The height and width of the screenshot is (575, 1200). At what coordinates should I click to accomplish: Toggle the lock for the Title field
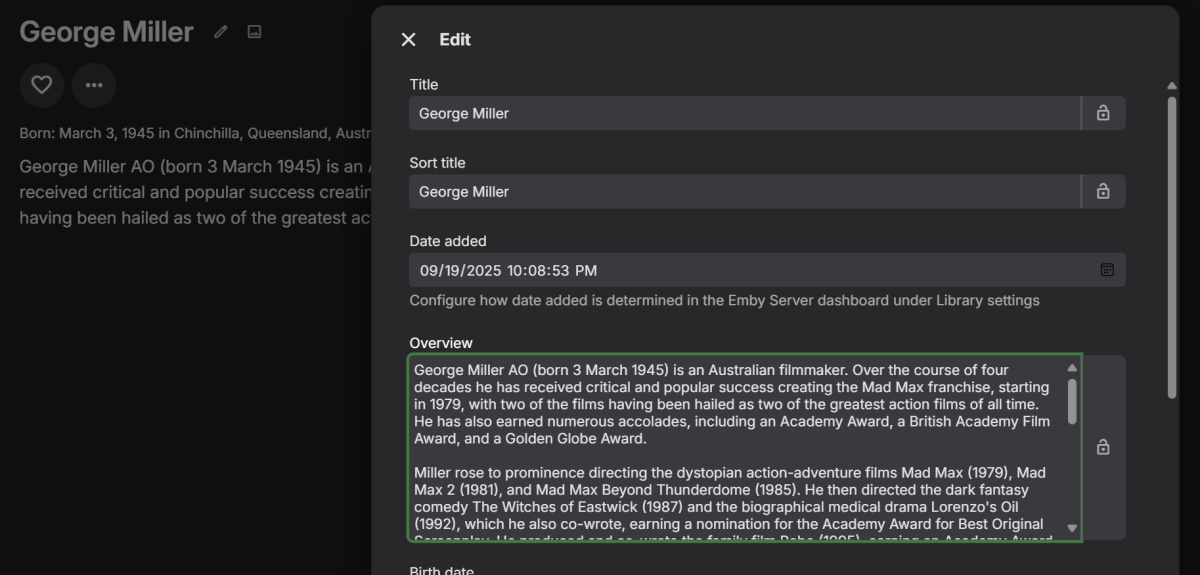1103,113
